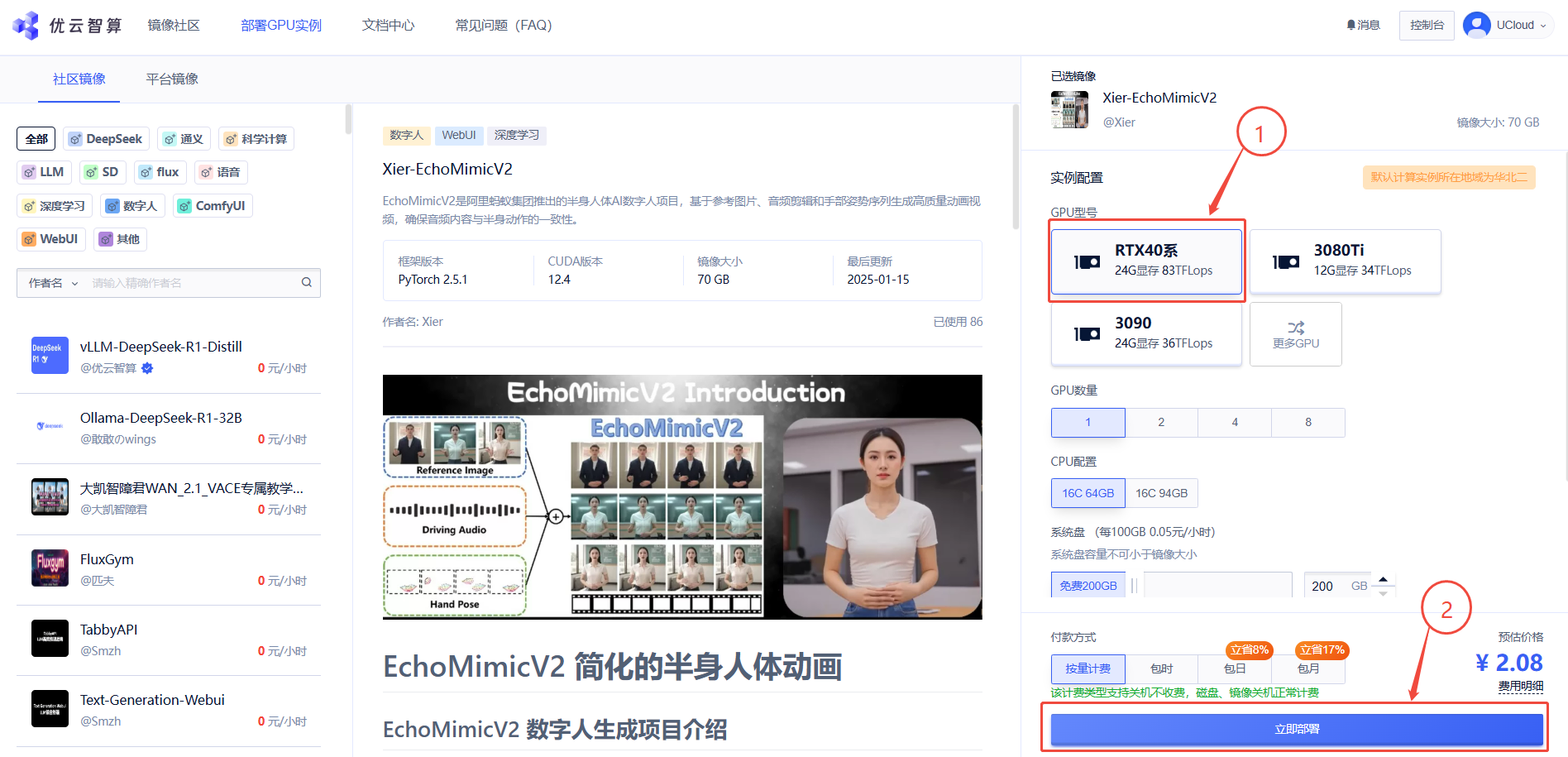Select 包时 payment method
1568x757 pixels.
(x=1161, y=668)
